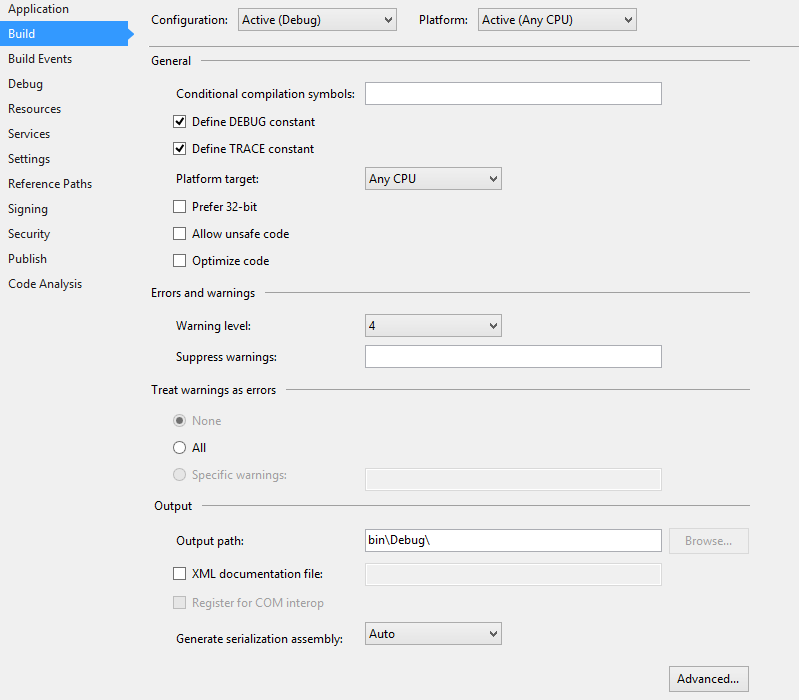Uncheck Define TRACE constant
This screenshot has height=700, width=799.
(180, 149)
